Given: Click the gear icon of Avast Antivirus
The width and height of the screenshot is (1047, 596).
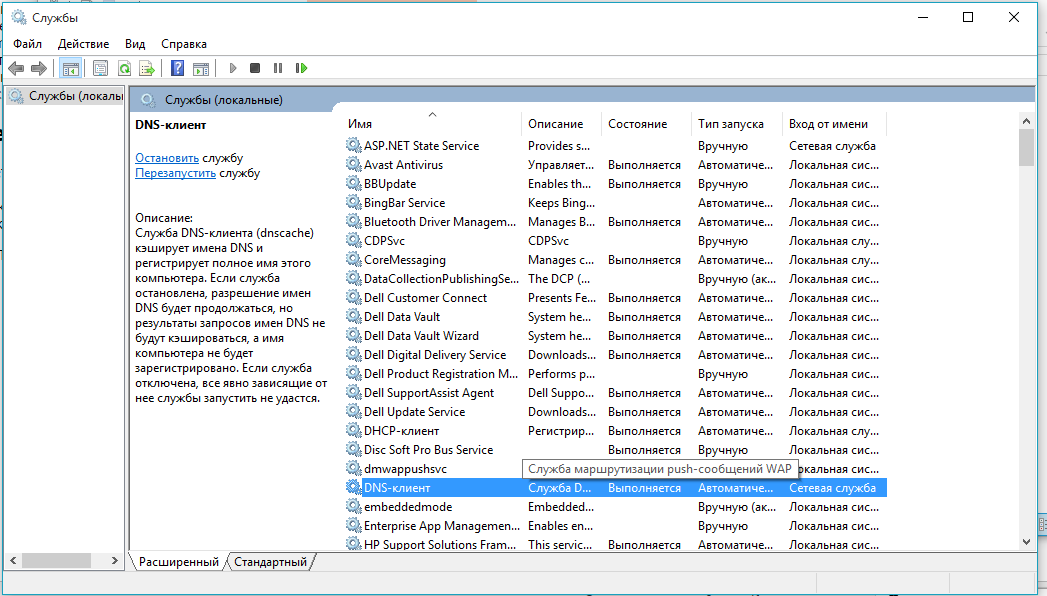Looking at the screenshot, I should [x=353, y=164].
